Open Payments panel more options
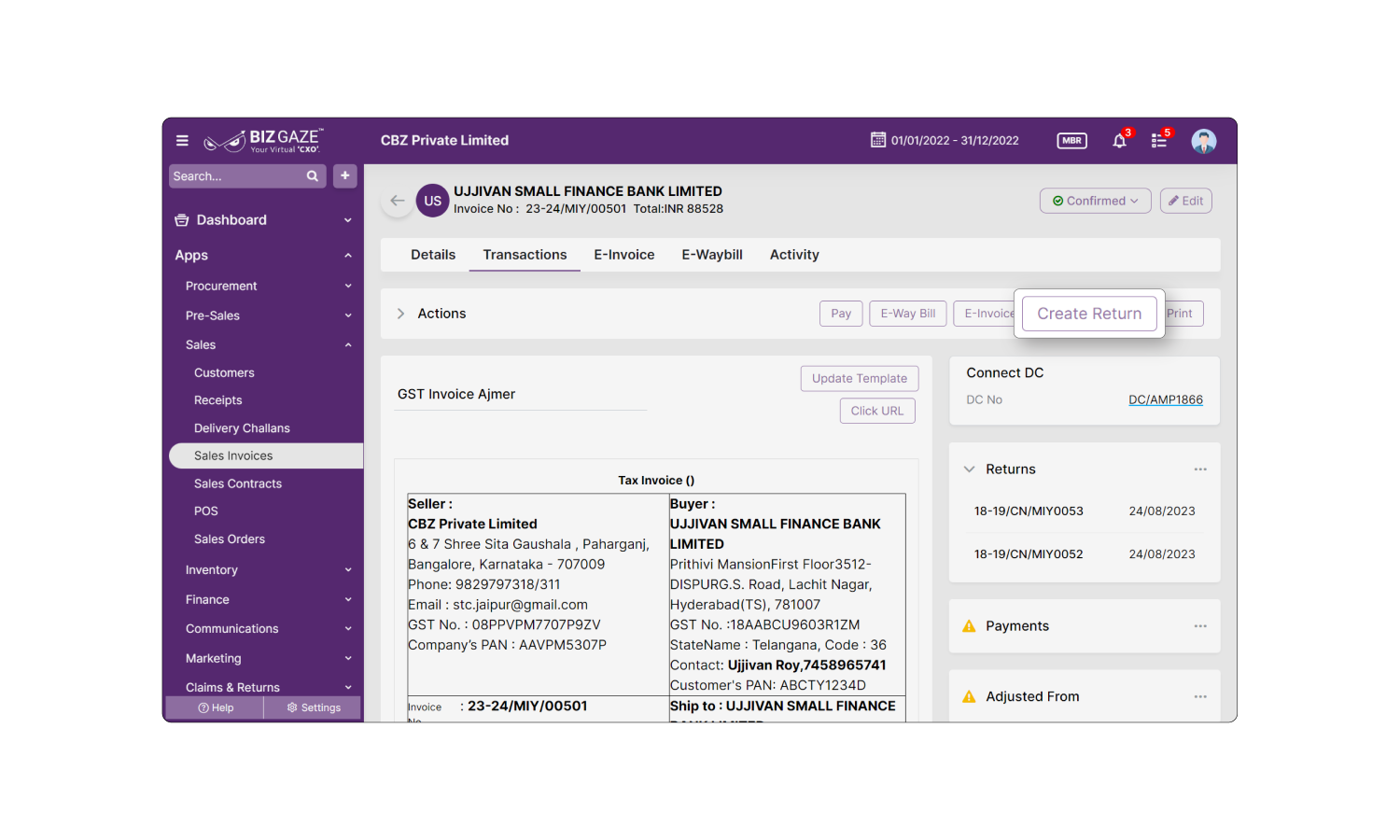This screenshot has height=840, width=1400. 1200,626
